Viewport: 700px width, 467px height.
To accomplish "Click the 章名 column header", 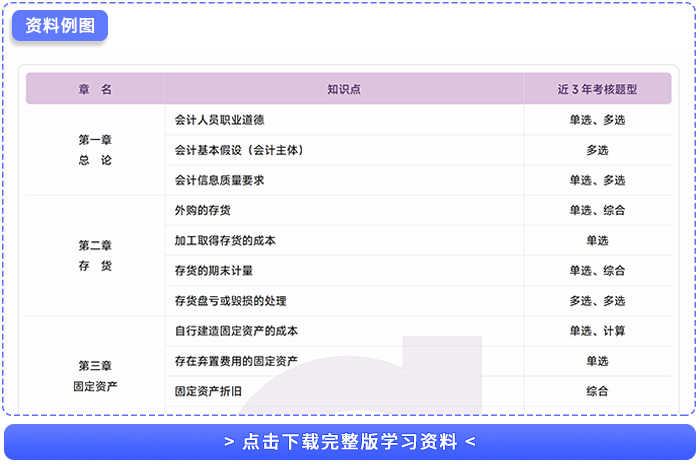I will 95,89.
